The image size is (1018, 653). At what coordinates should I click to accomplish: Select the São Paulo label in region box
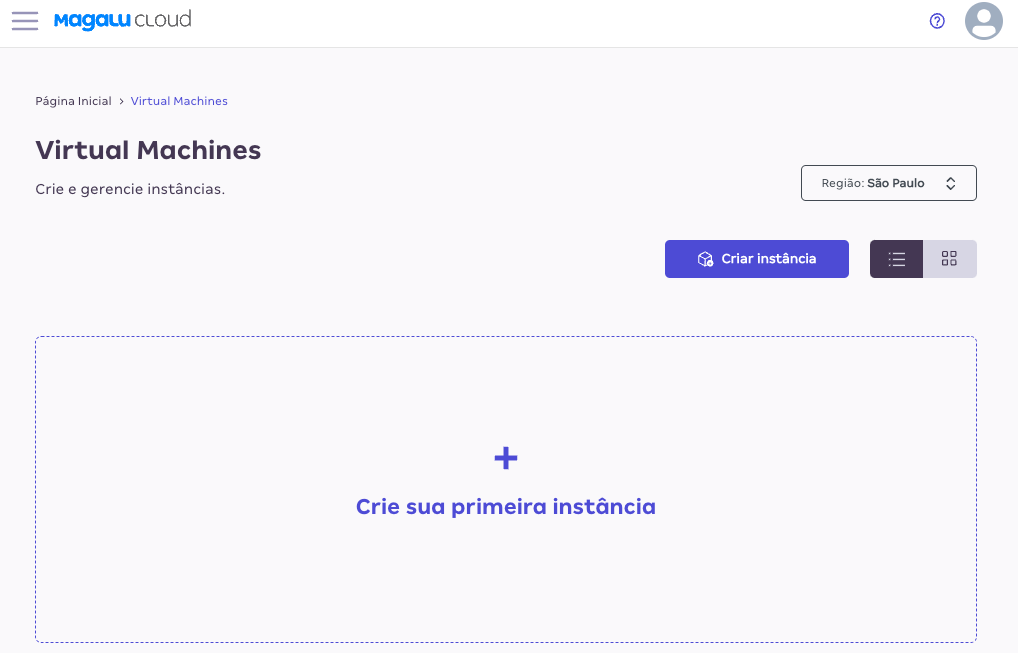(x=896, y=183)
